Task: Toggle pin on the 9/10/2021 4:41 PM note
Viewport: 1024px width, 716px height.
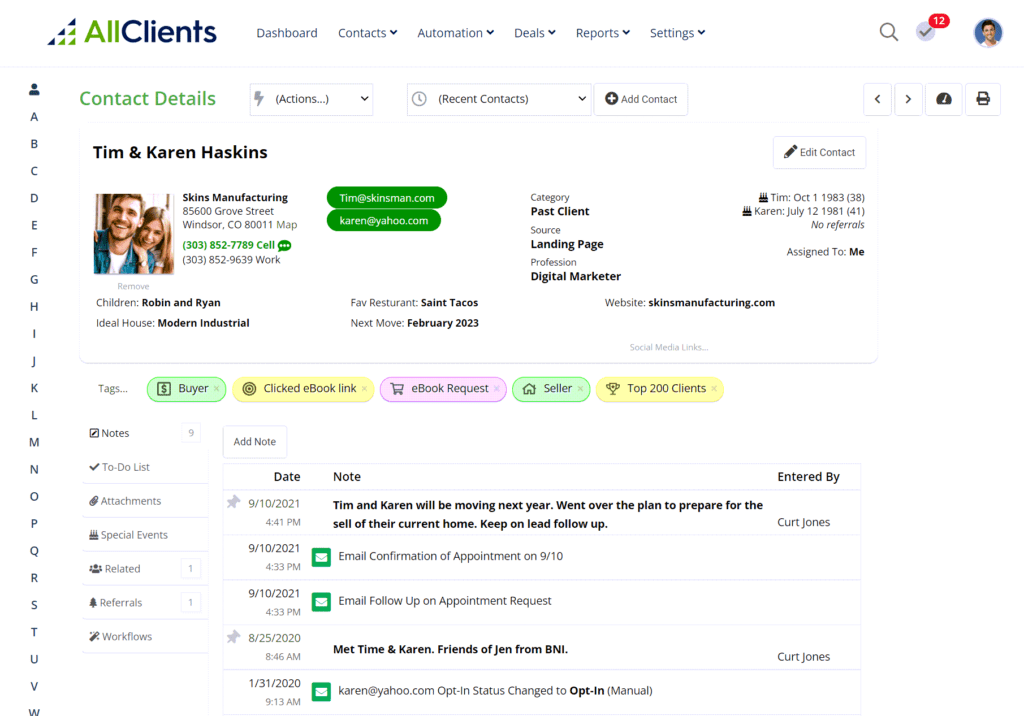Action: (233, 502)
